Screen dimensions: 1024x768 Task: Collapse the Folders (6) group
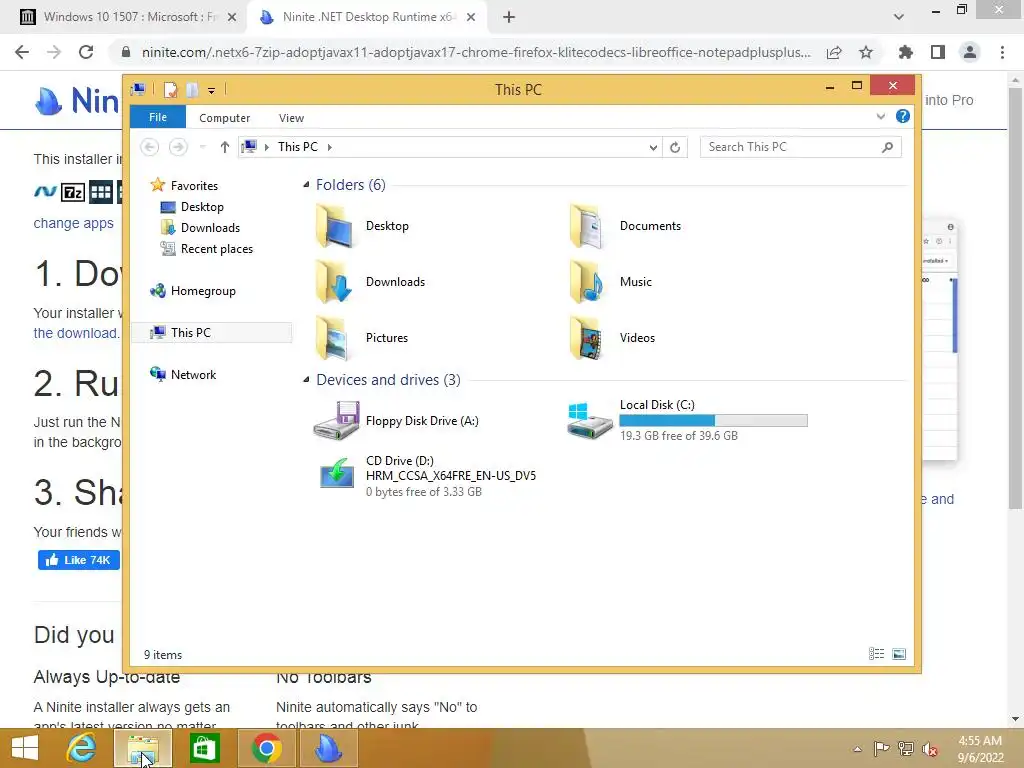point(306,185)
